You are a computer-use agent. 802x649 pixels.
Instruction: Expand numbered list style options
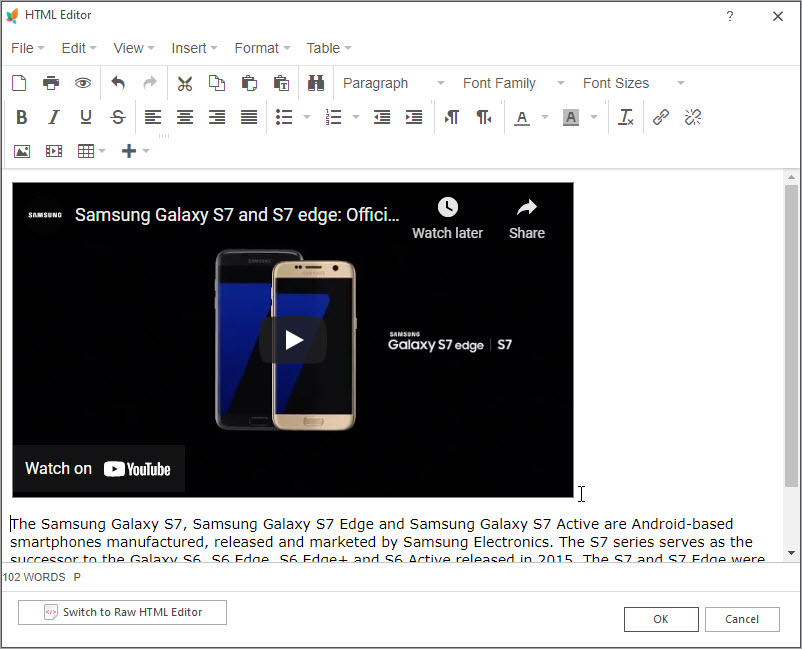(x=356, y=117)
